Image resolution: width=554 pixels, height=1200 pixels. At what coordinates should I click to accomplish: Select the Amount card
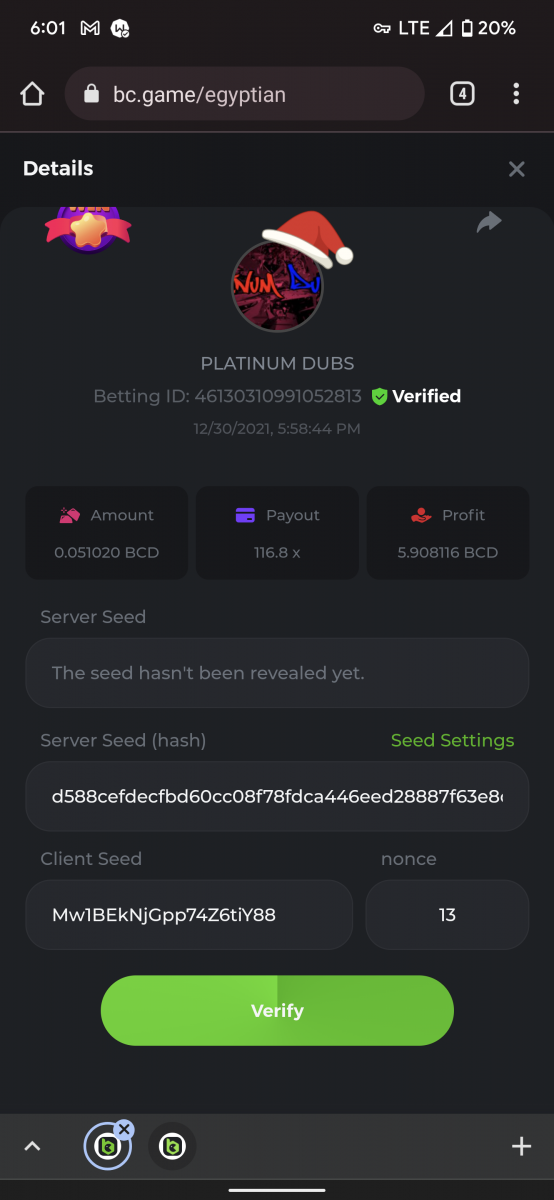(x=107, y=533)
